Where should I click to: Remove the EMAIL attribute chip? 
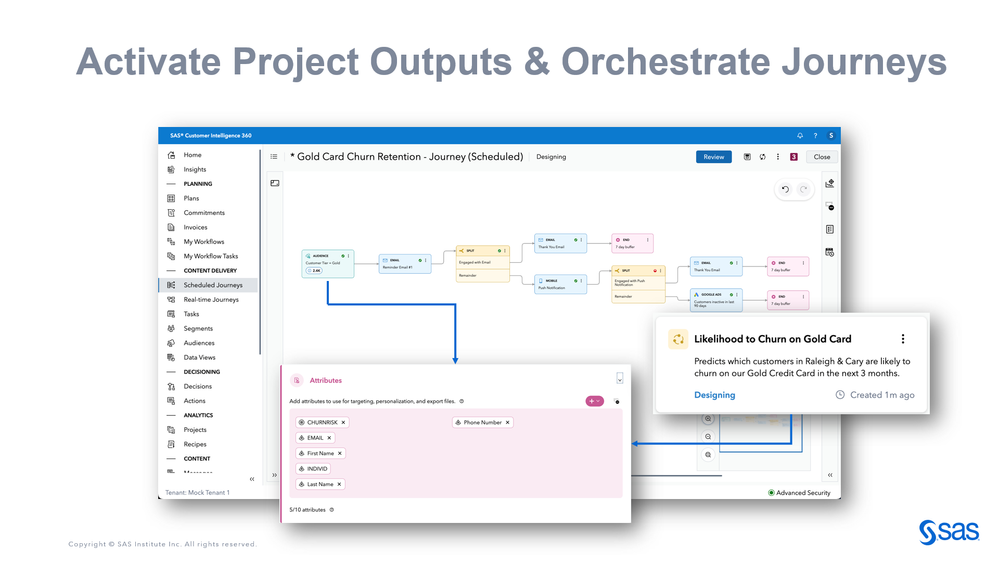coord(329,438)
